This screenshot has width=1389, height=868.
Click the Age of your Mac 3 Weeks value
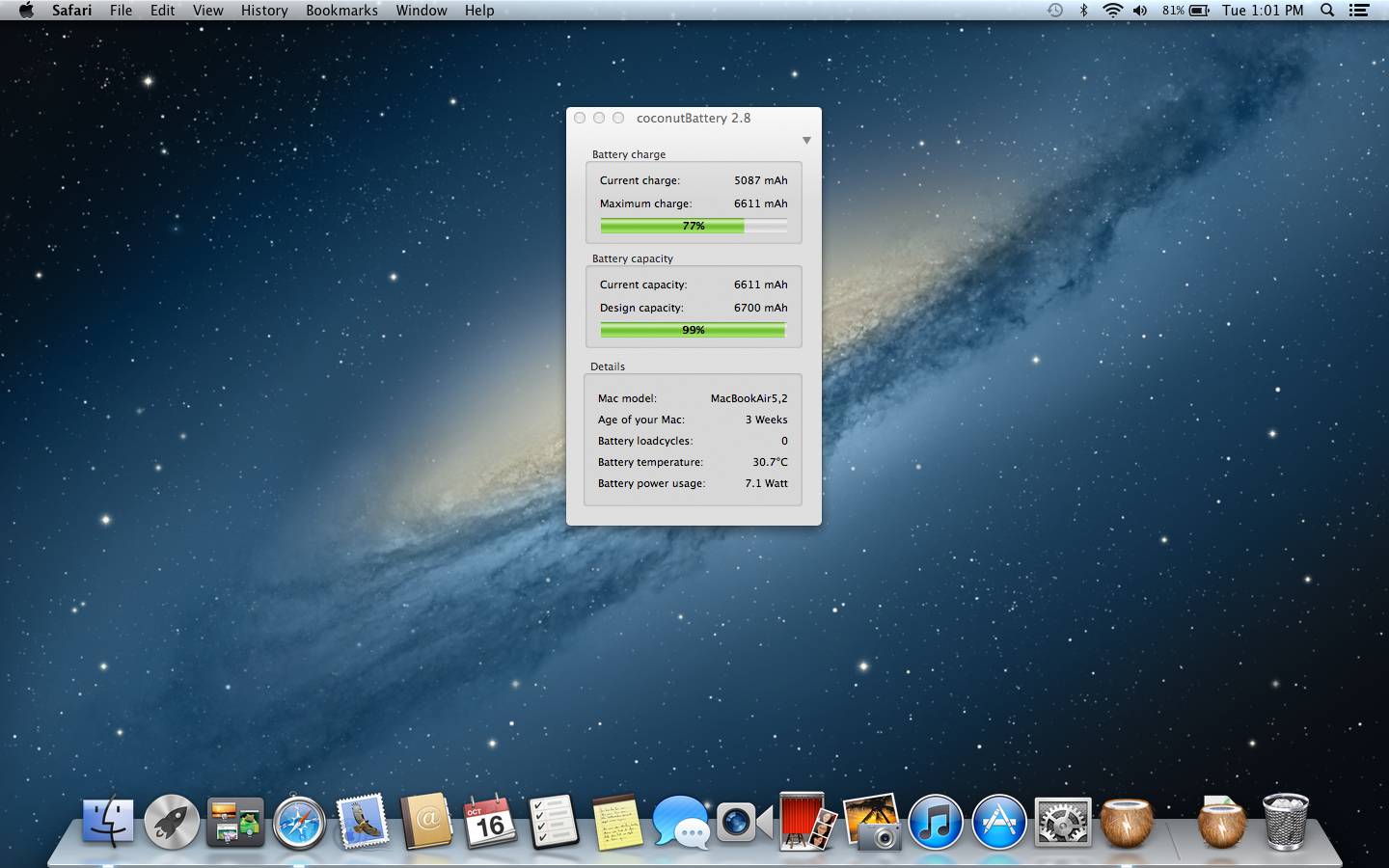766,420
